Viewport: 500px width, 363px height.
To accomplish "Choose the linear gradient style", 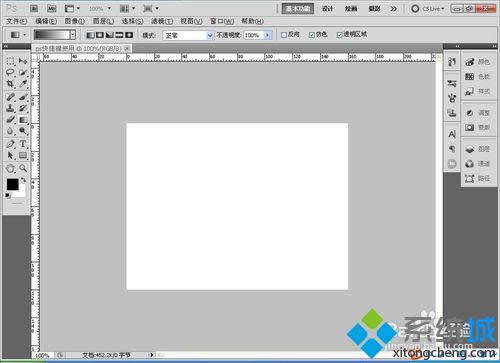I will 90,35.
